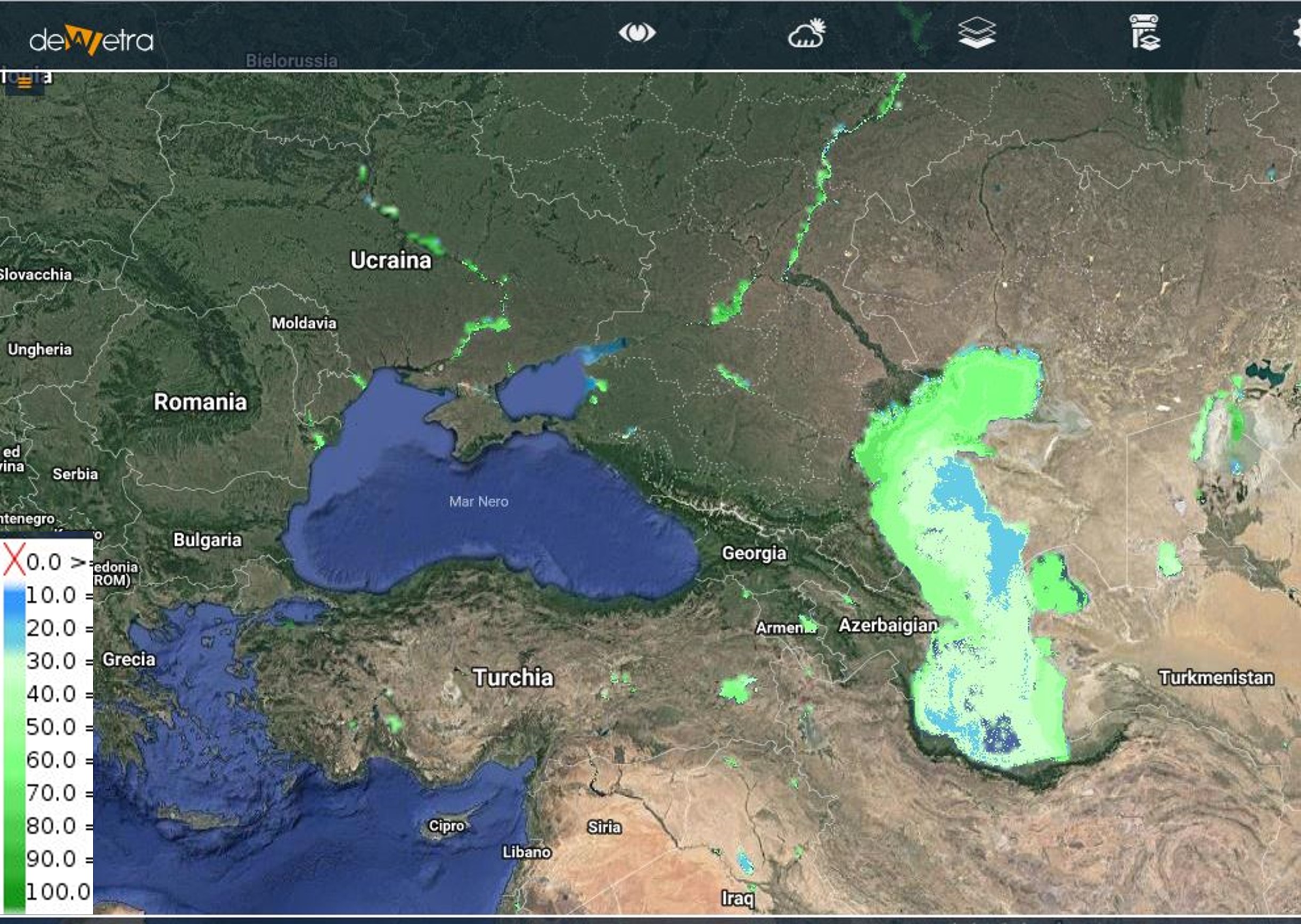
Task: Click the Turkmenistan map label
Action: [1216, 678]
